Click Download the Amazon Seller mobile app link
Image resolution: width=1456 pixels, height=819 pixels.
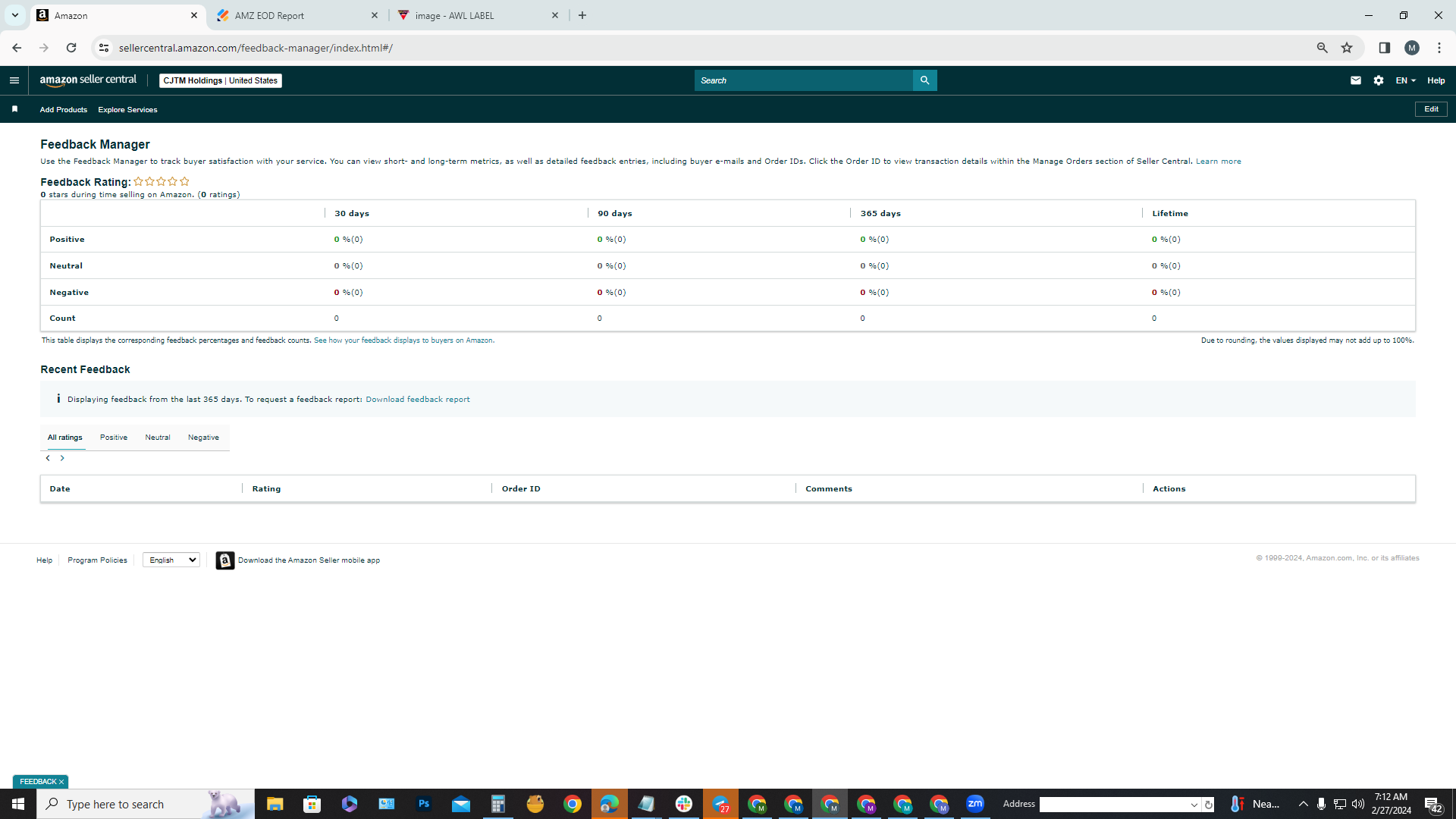point(309,560)
